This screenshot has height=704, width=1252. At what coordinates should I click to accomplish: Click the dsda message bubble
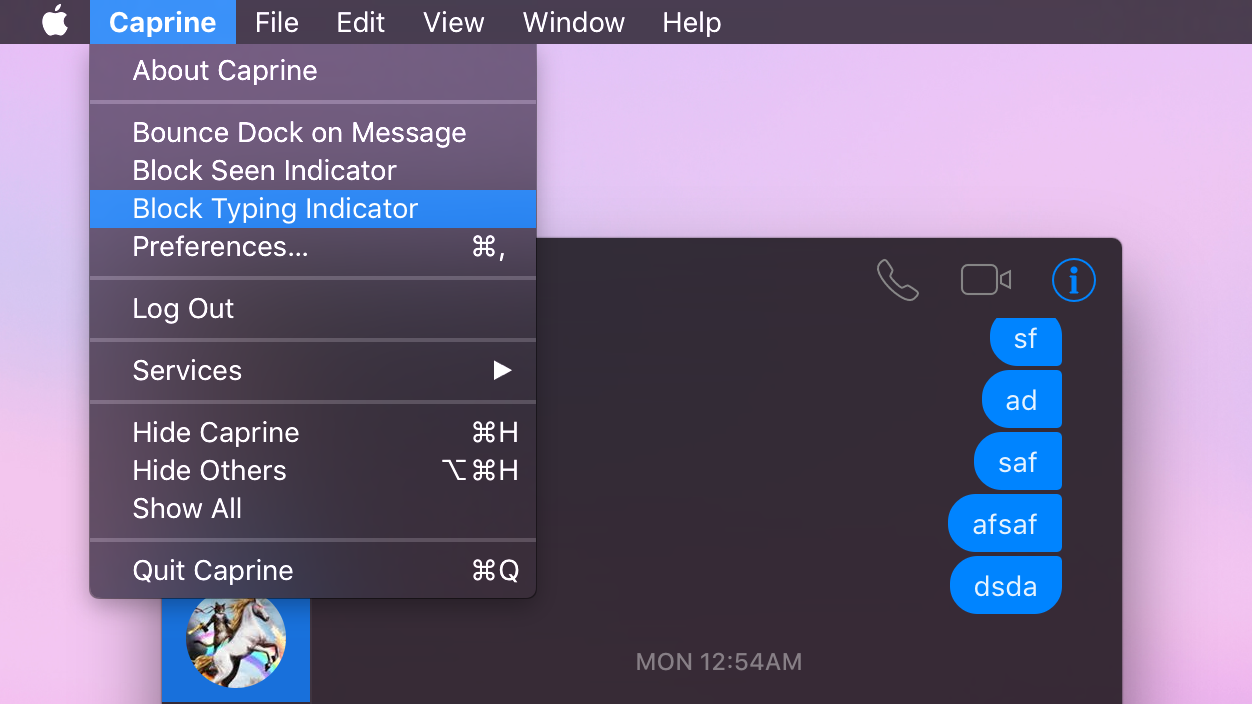click(1005, 584)
